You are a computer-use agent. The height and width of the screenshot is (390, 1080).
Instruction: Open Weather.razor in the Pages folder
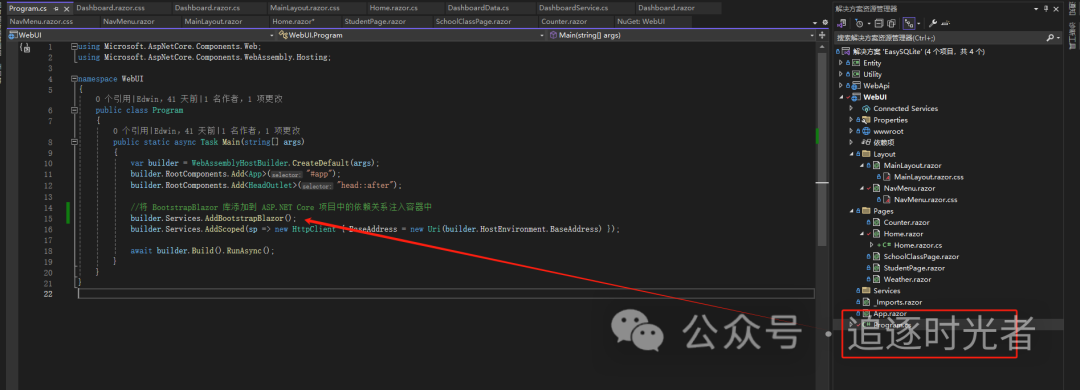click(907, 279)
